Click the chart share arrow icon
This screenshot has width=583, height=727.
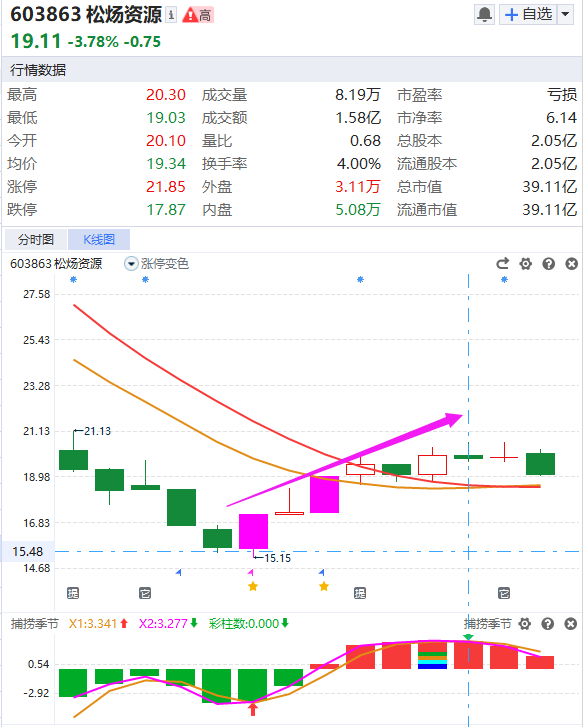coord(502,264)
